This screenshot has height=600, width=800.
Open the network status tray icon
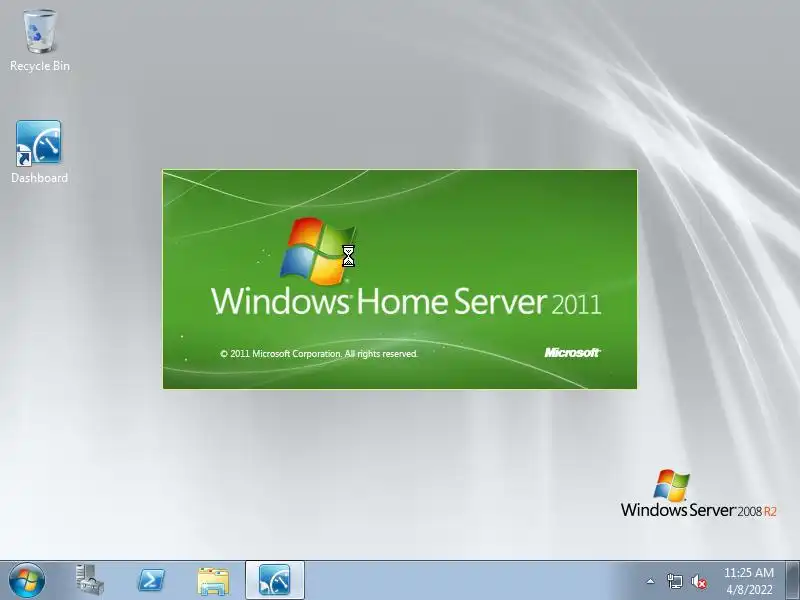674,581
